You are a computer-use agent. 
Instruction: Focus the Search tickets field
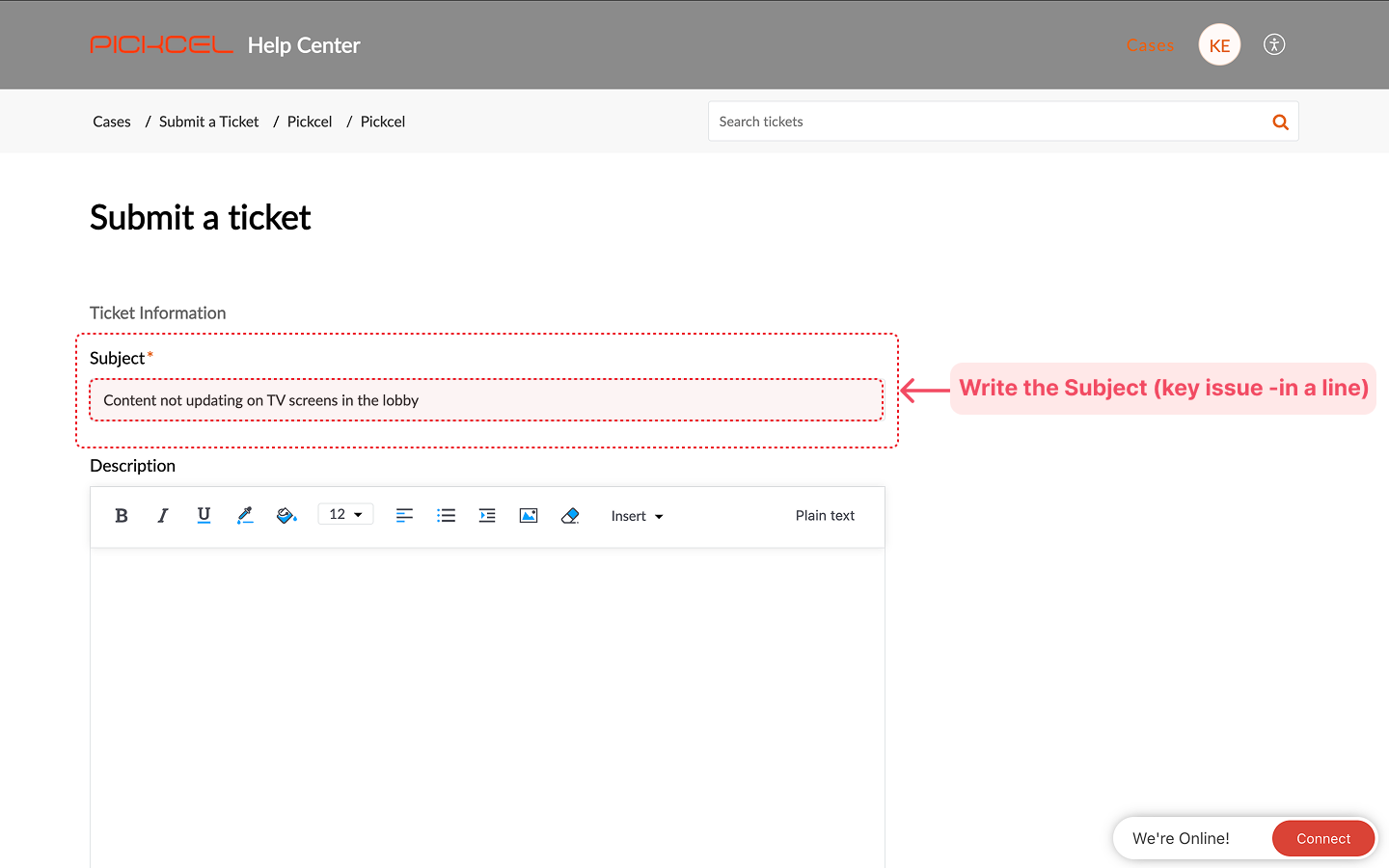[x=984, y=122]
